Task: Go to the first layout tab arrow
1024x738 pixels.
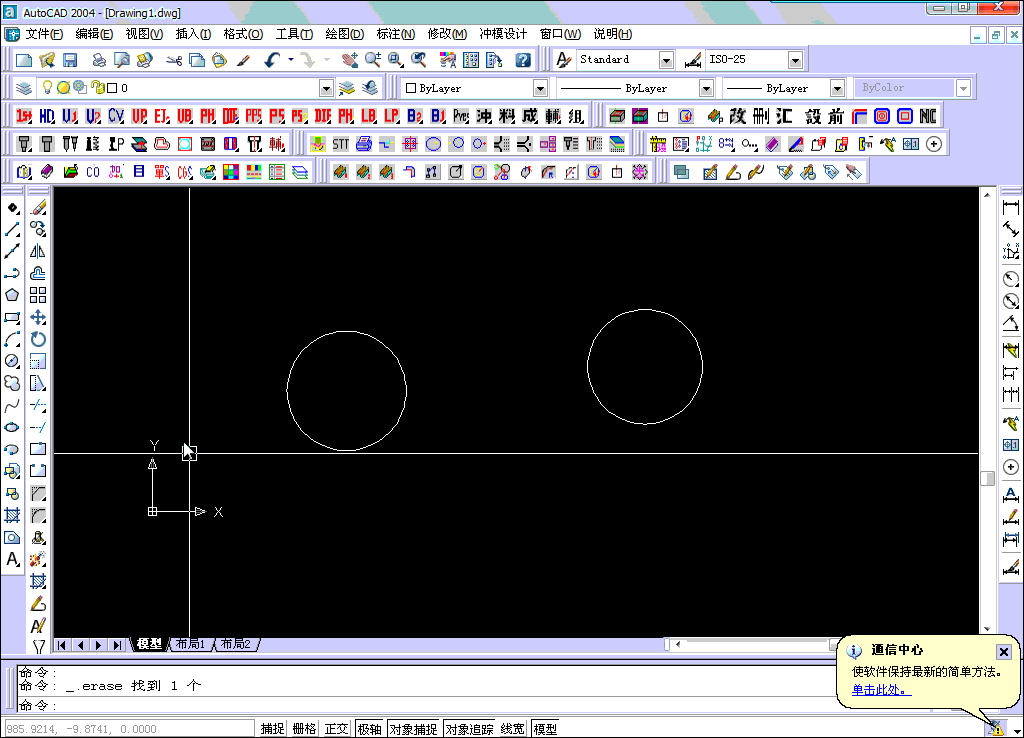Action: coord(61,645)
